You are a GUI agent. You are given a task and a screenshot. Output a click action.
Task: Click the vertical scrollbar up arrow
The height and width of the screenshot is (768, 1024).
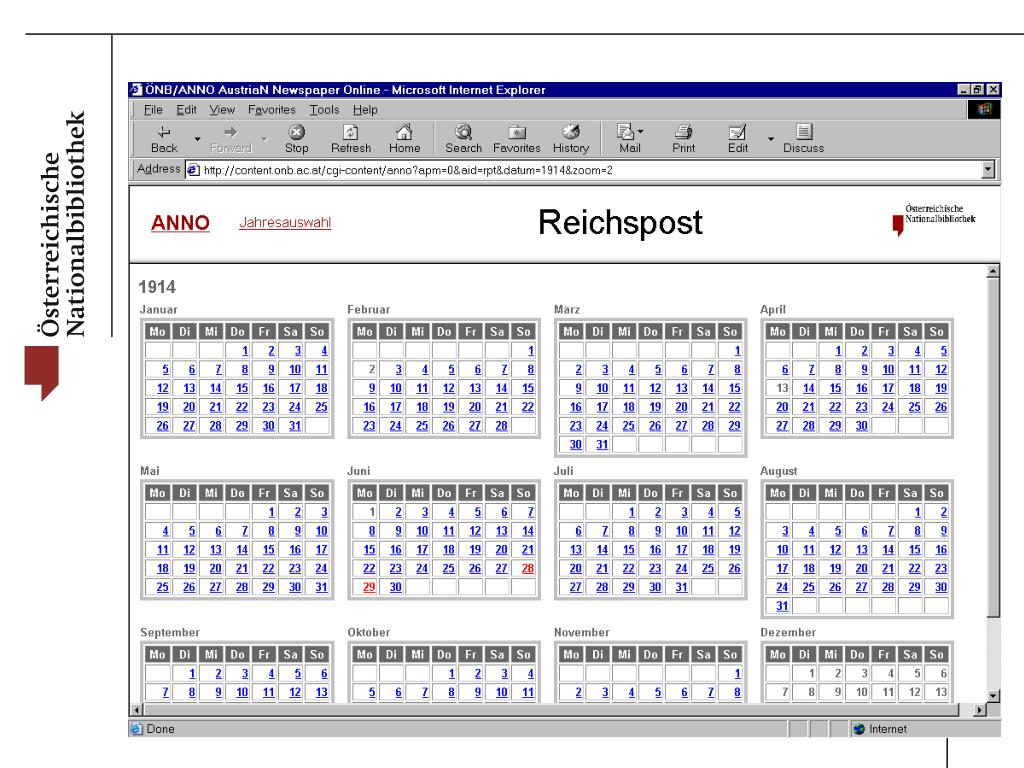(993, 271)
